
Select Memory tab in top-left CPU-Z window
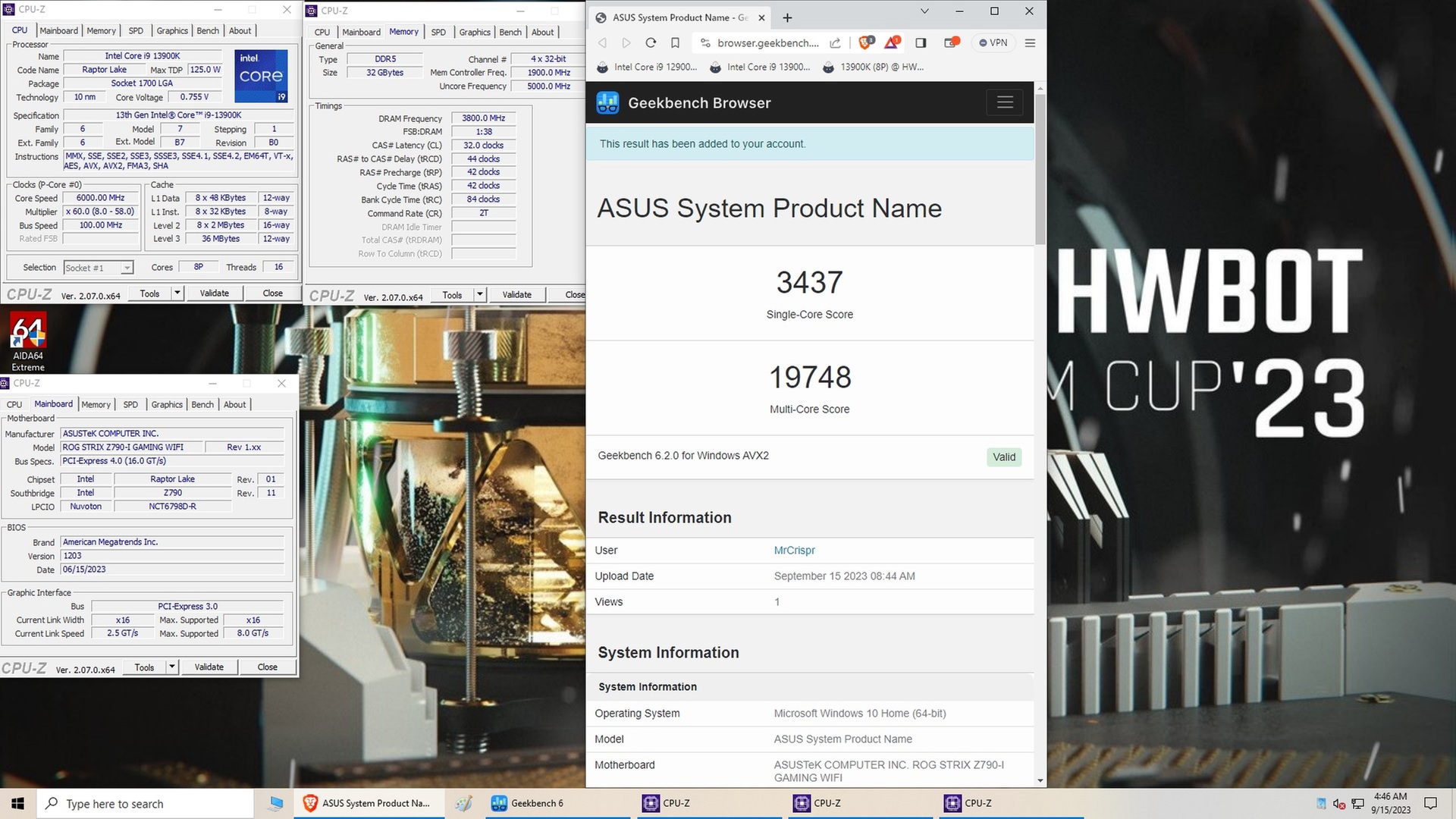tap(101, 30)
